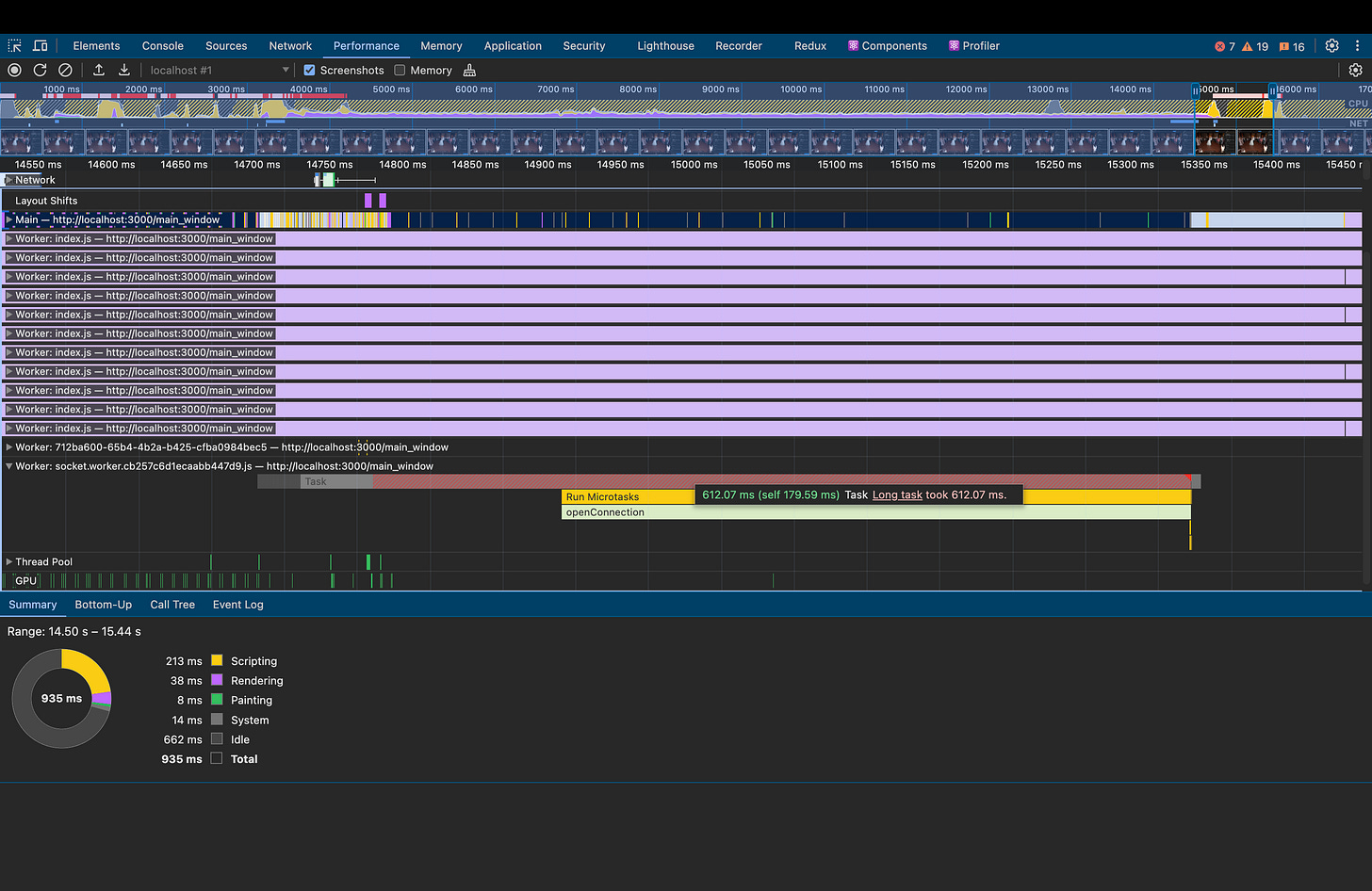Image resolution: width=1372 pixels, height=891 pixels.
Task: Enable the Memory checkbox
Action: (400, 70)
